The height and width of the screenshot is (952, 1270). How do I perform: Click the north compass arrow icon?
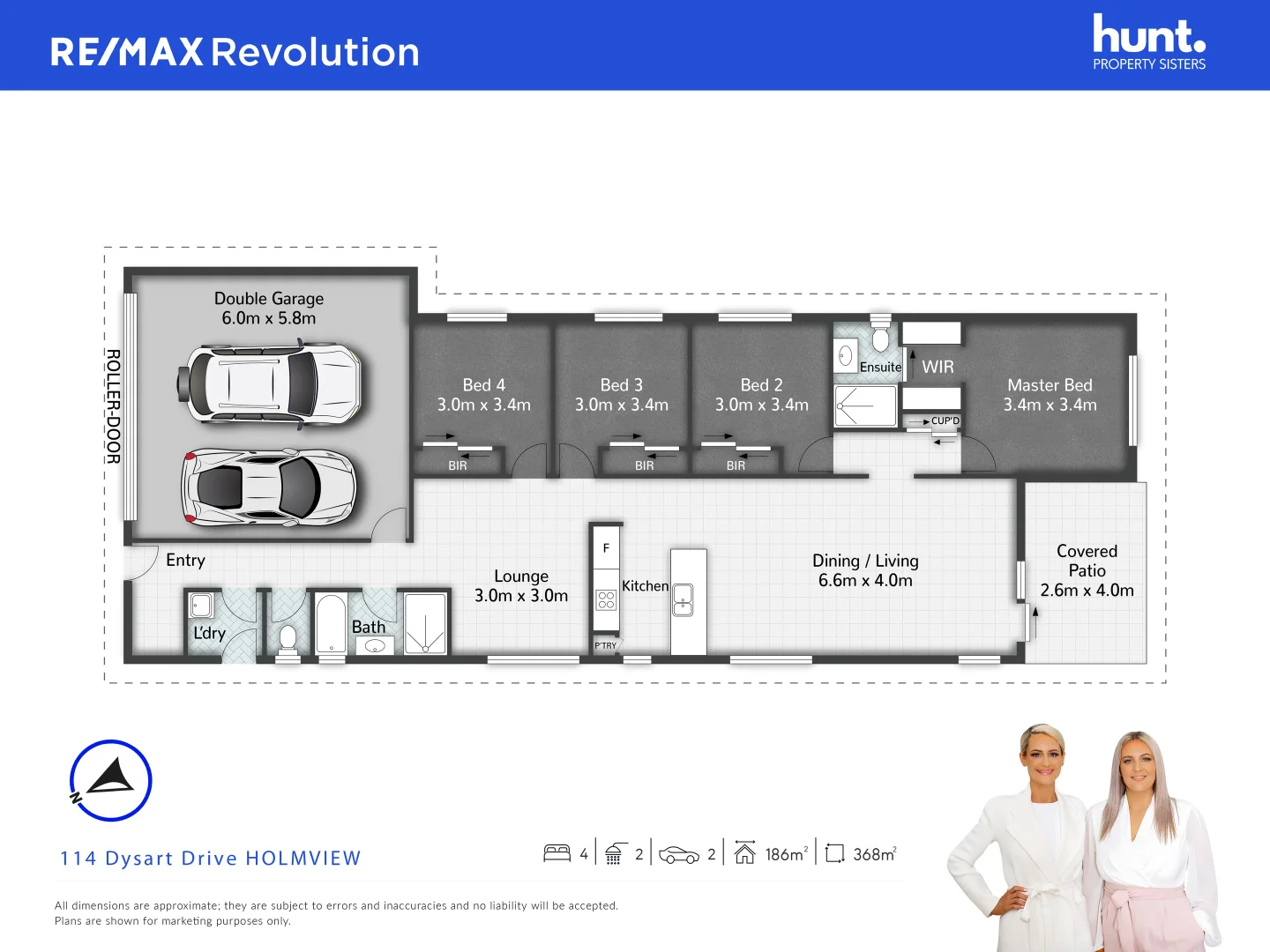click(x=111, y=781)
